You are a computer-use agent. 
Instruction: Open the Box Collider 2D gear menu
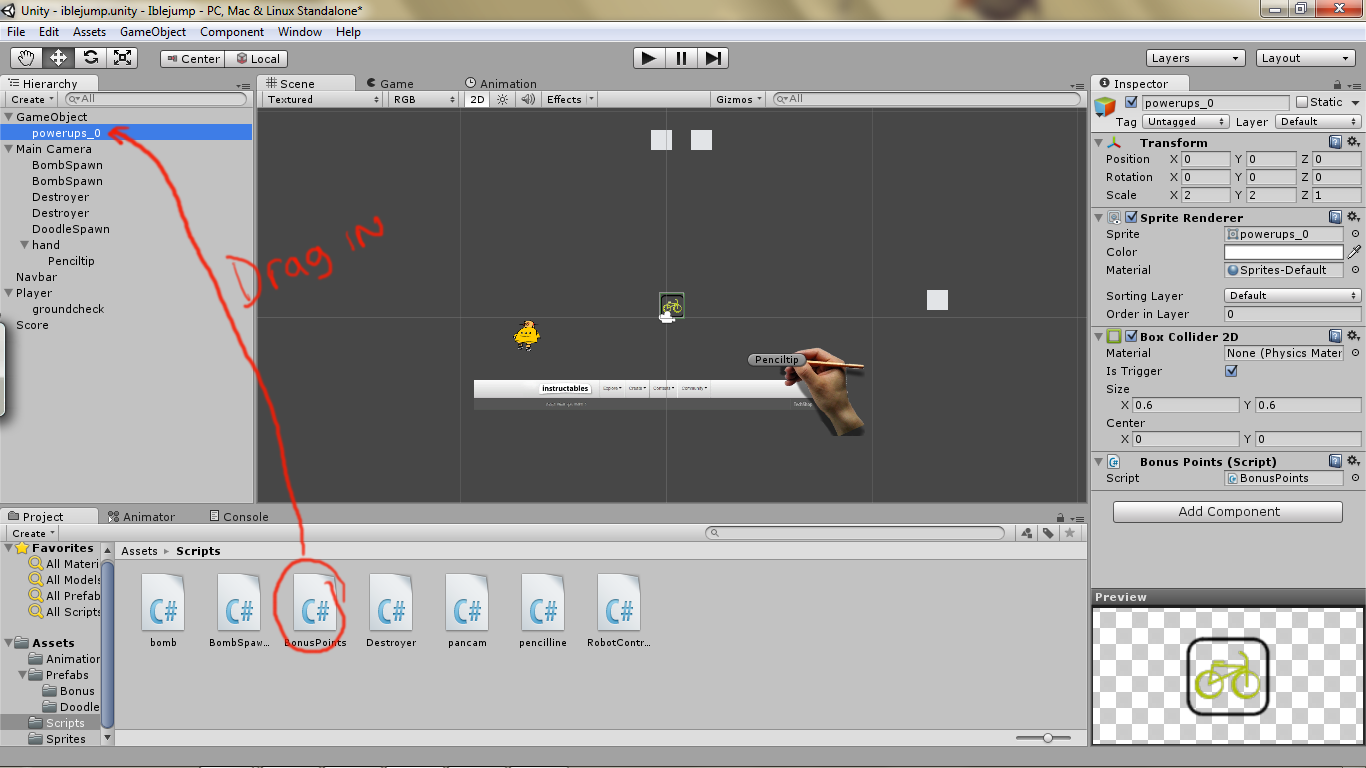[x=1354, y=336]
